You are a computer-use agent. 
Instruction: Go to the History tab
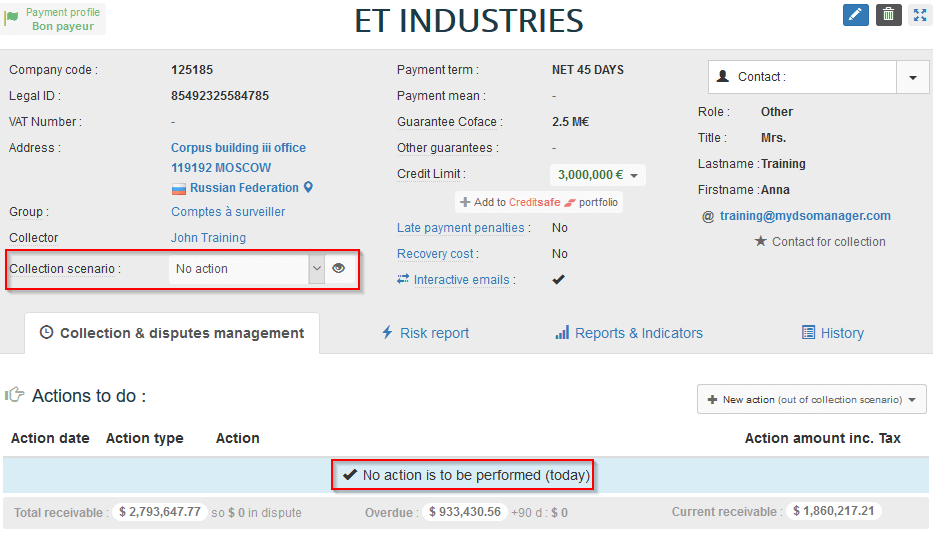(x=832, y=333)
